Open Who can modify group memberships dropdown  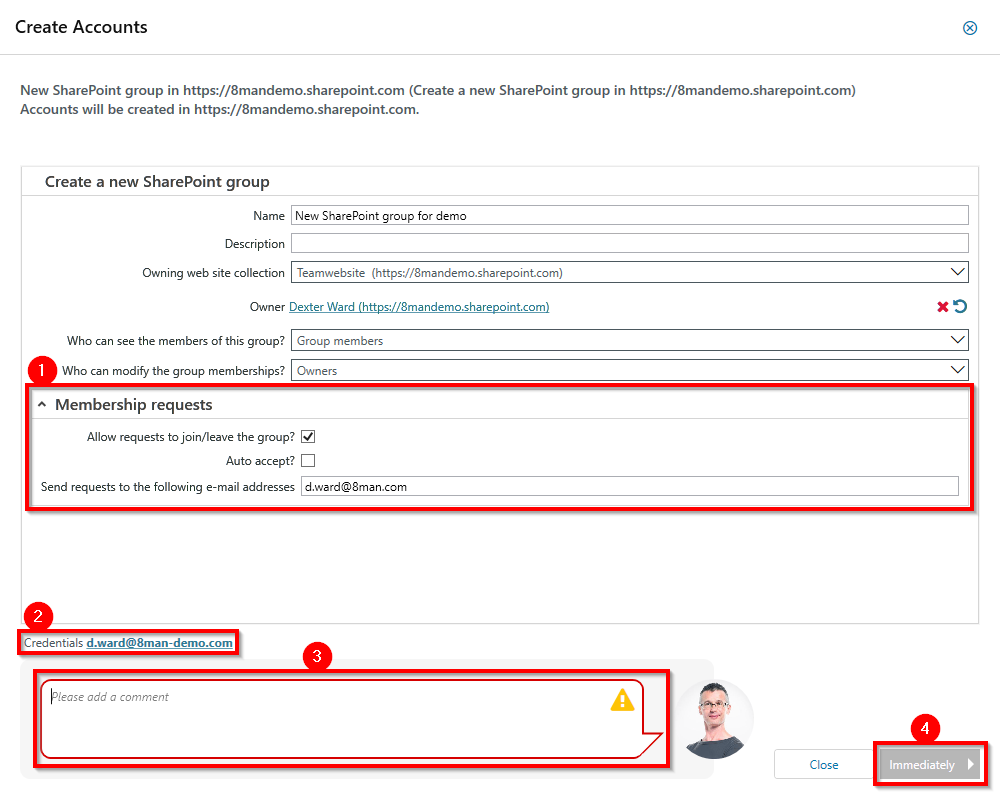point(957,371)
